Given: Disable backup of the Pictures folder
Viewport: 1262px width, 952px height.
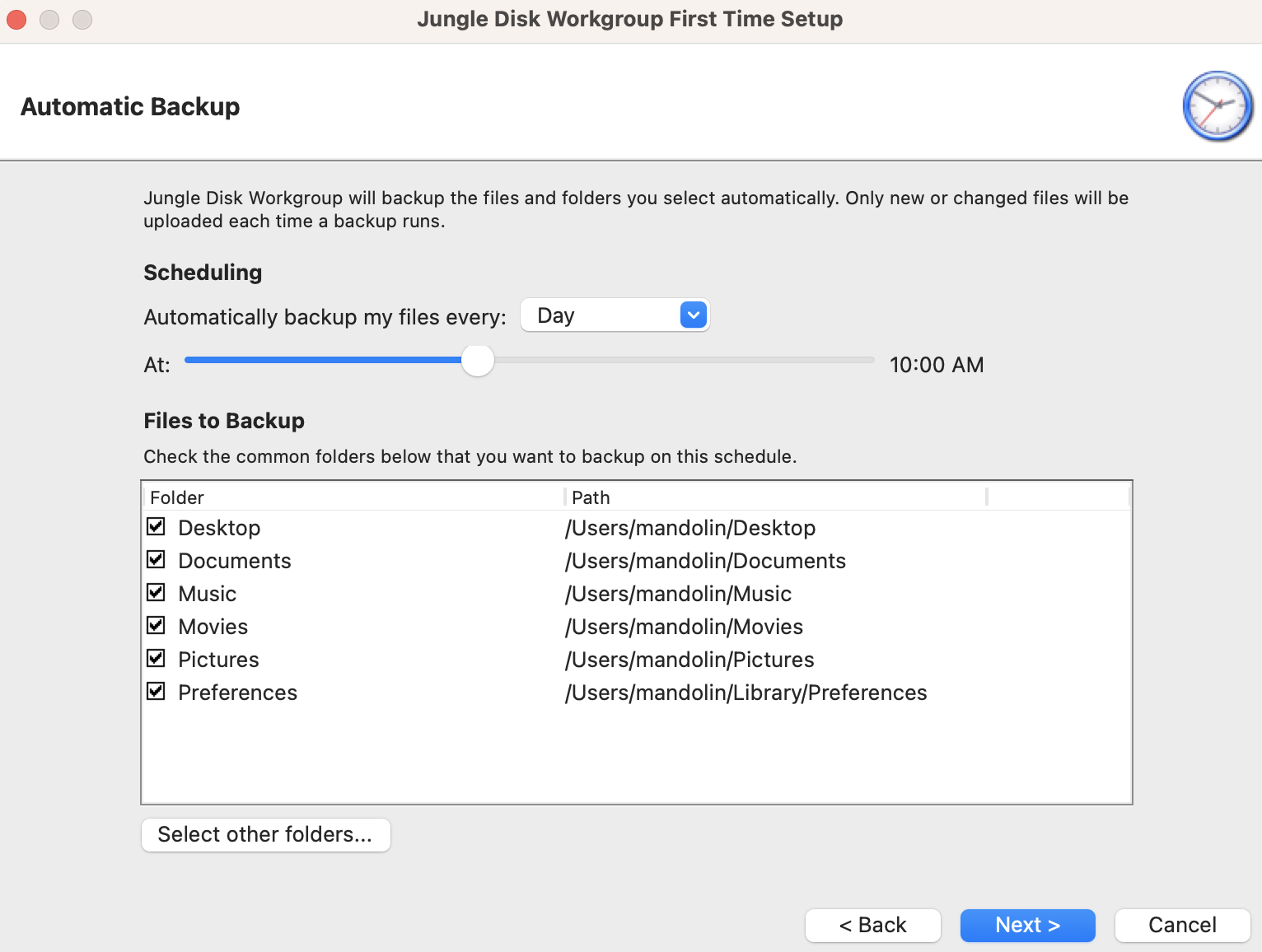Looking at the screenshot, I should click(156, 658).
